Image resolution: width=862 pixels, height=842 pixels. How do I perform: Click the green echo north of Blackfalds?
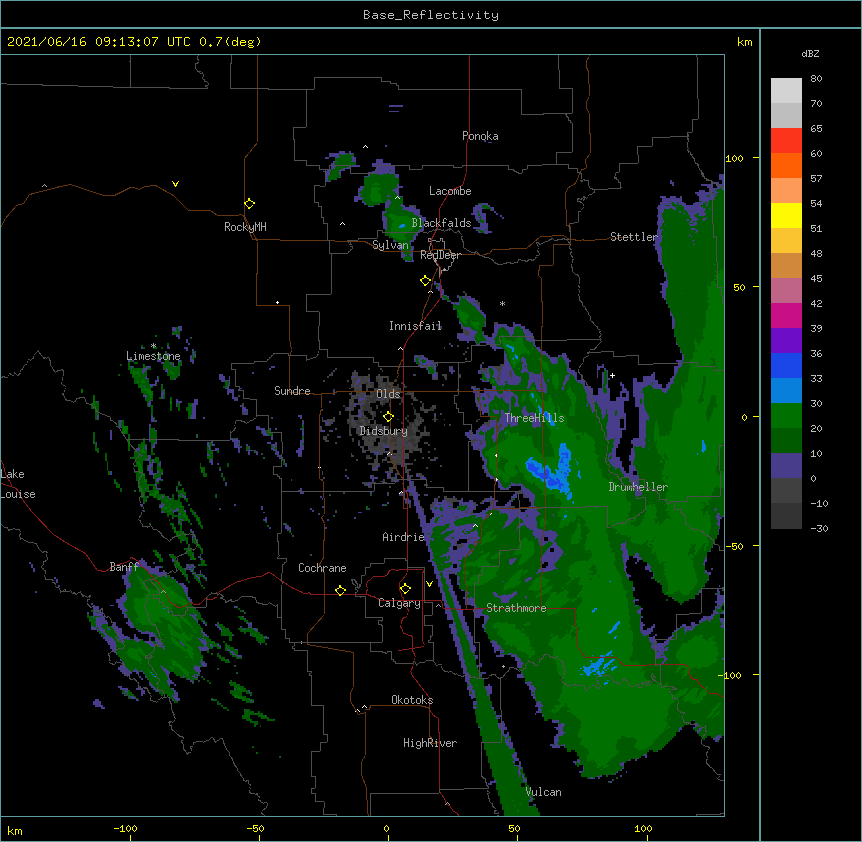click(377, 186)
